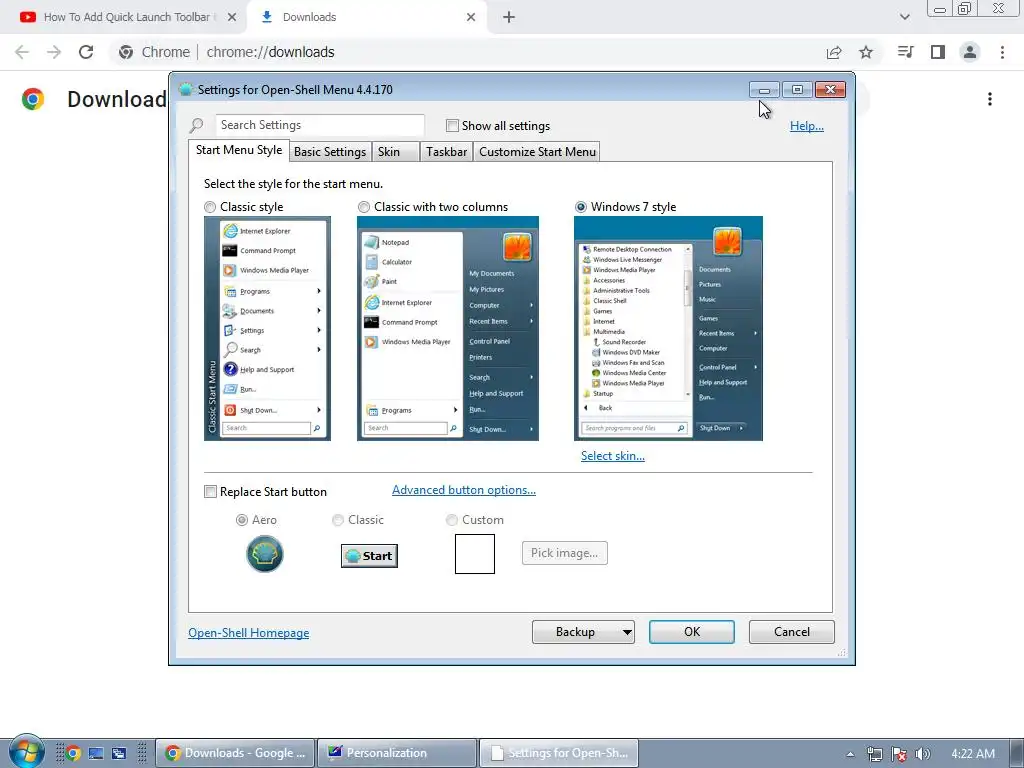Click the 4:22 AM taskbar clock
1024x768 pixels.
point(973,754)
